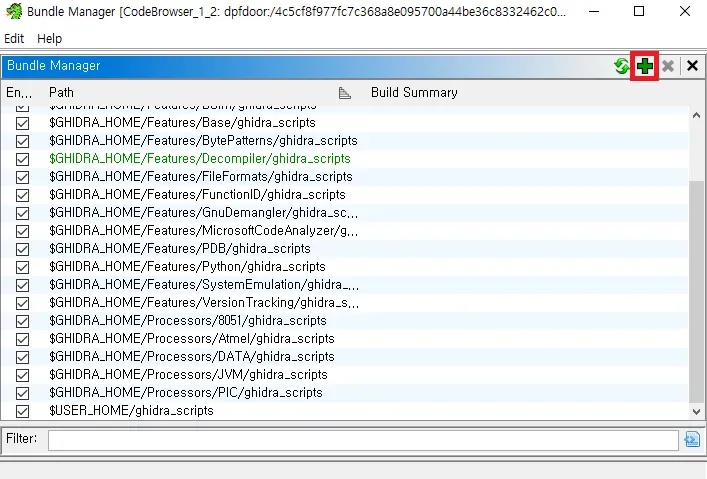Uncheck the GnuDemangler bundle row
Viewport: 707px width, 479px height.
tap(22, 213)
